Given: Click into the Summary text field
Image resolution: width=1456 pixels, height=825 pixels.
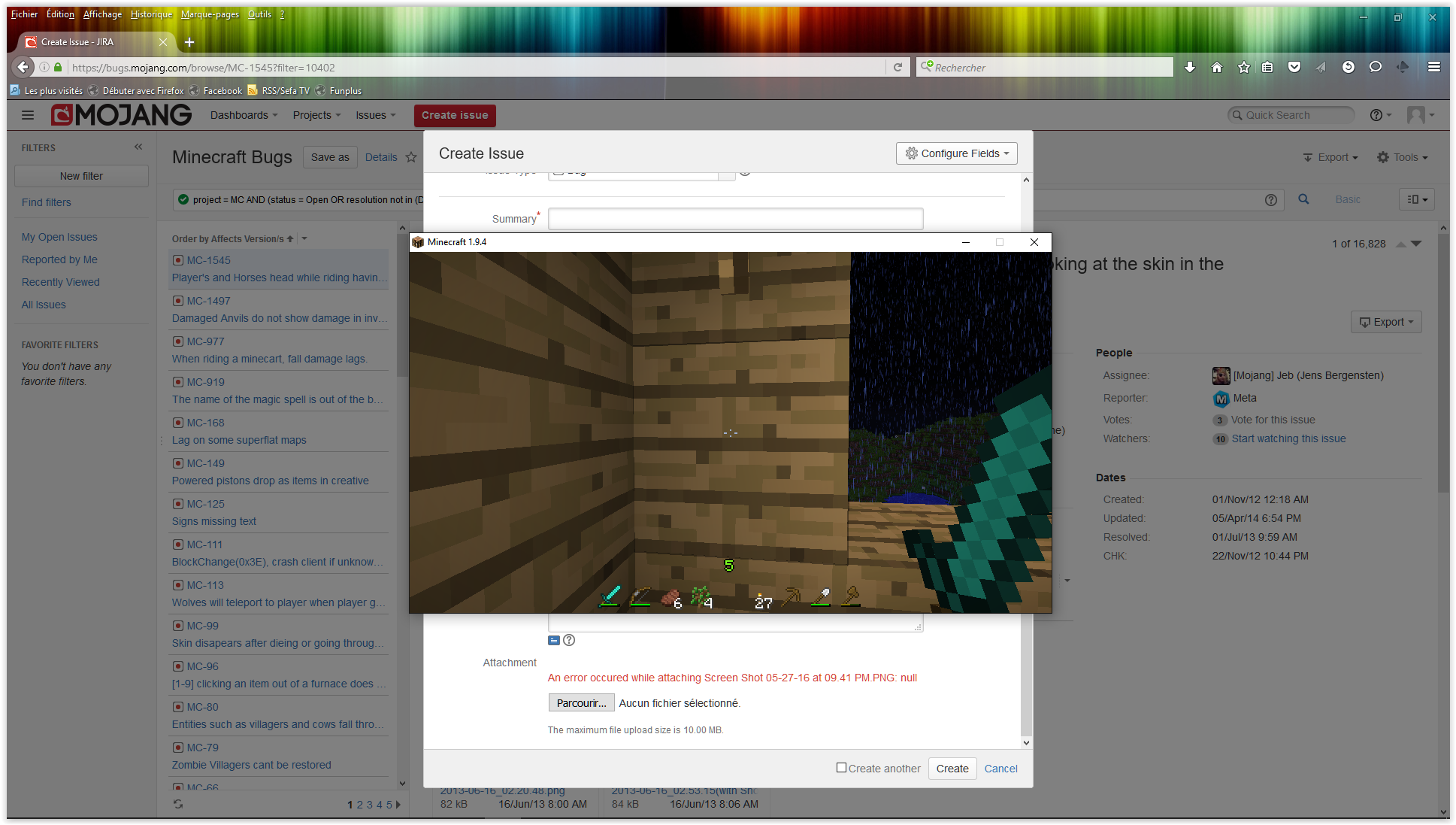Looking at the screenshot, I should 735,219.
